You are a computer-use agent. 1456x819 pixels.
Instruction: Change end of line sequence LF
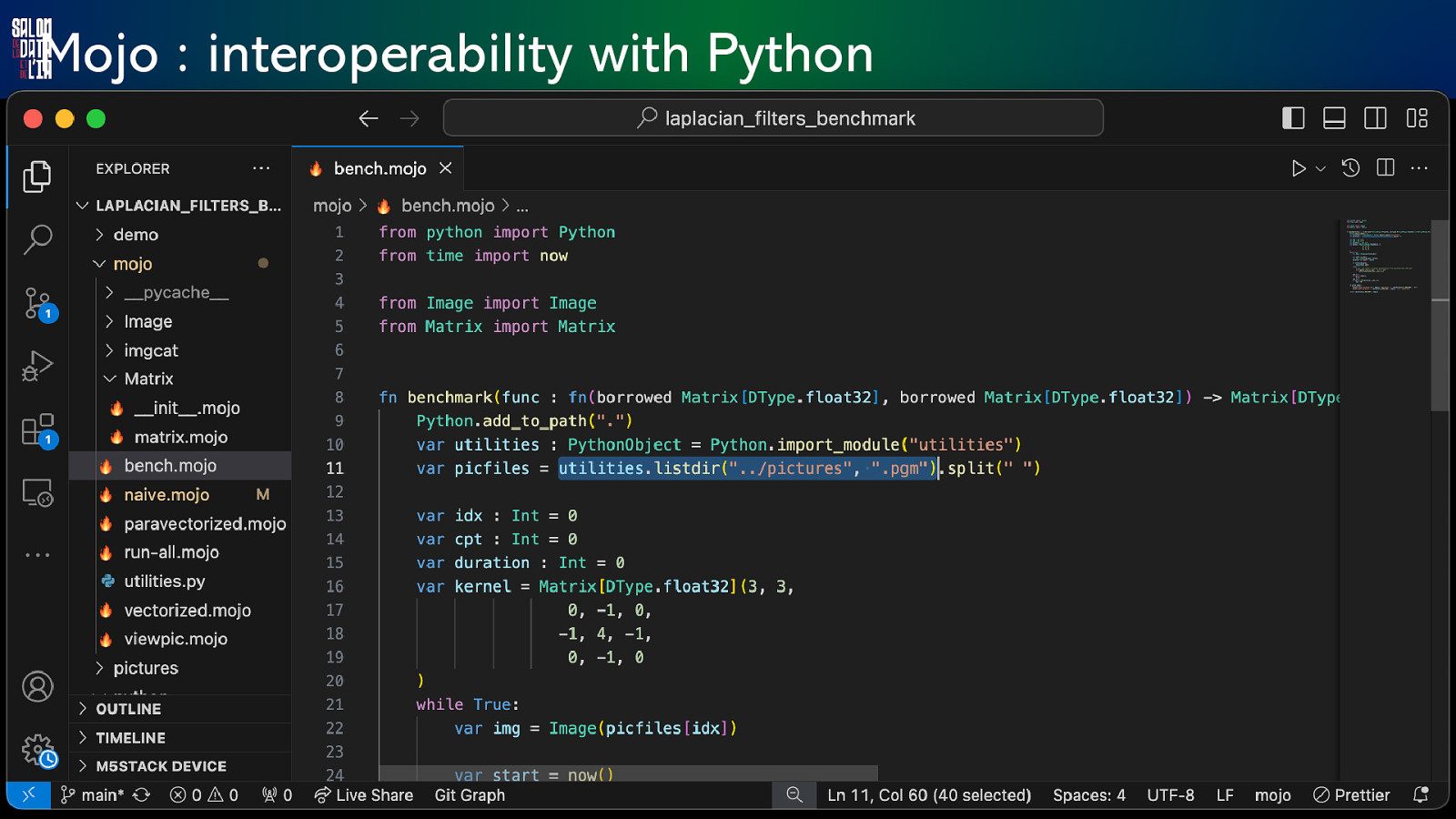pos(1225,795)
